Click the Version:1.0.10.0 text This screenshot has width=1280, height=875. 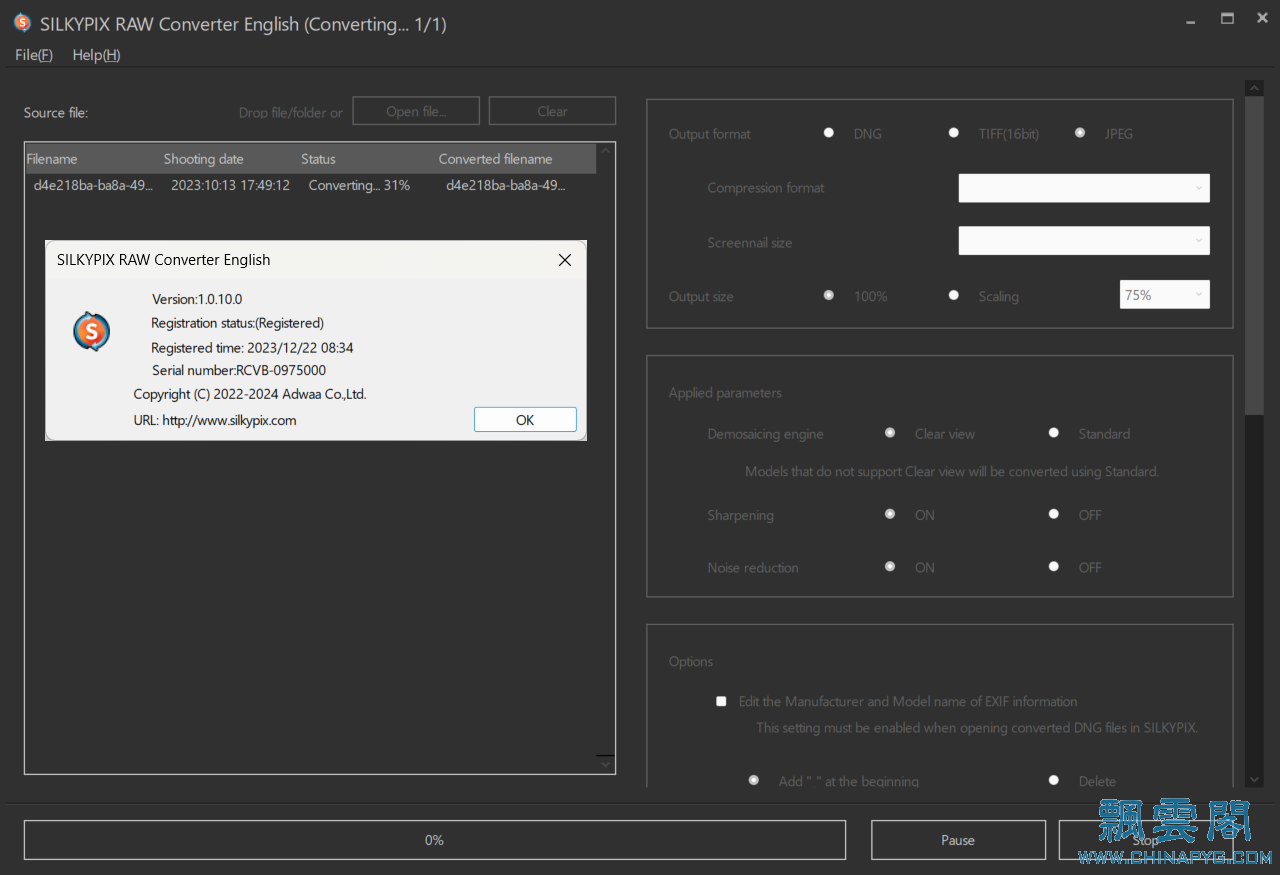[197, 299]
